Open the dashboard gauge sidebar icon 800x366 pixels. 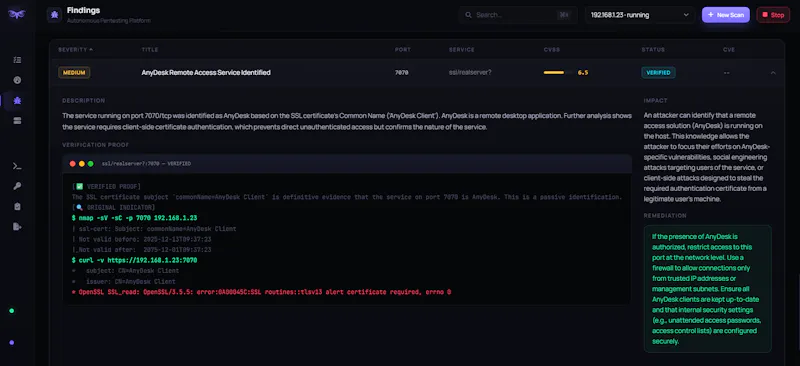pos(17,80)
